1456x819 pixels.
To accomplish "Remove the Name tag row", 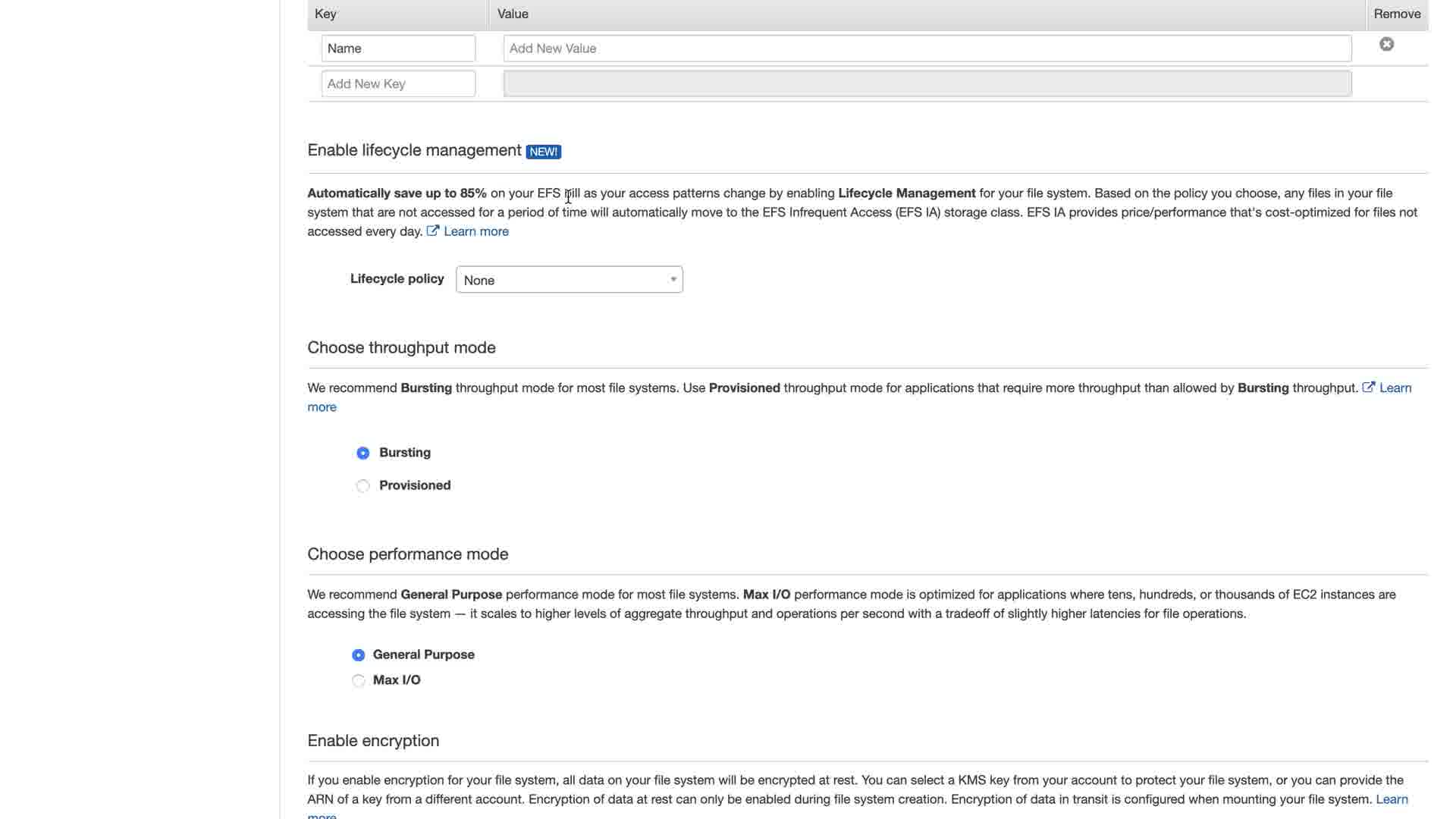I will click(x=1386, y=45).
